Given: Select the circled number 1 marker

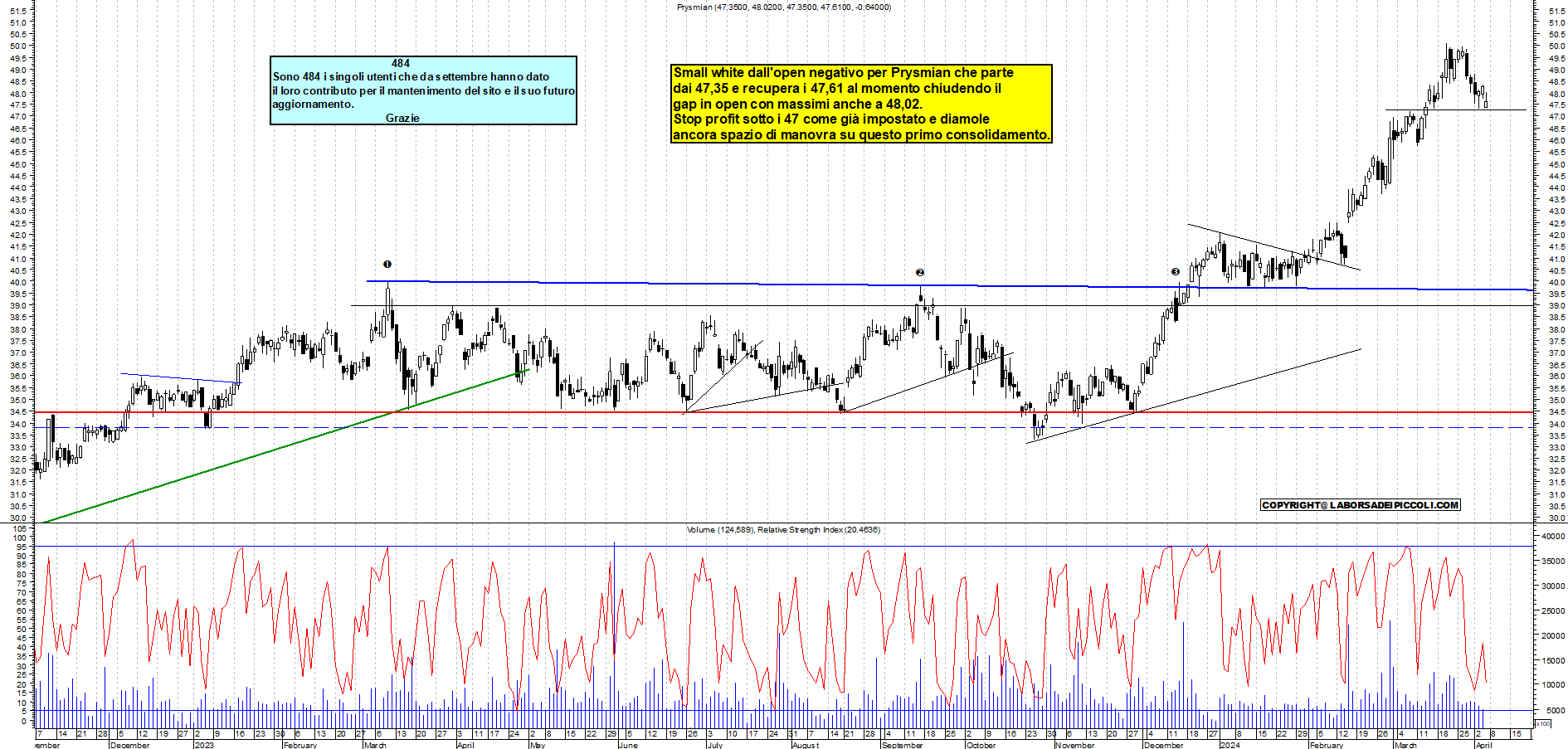Looking at the screenshot, I should click(x=387, y=264).
